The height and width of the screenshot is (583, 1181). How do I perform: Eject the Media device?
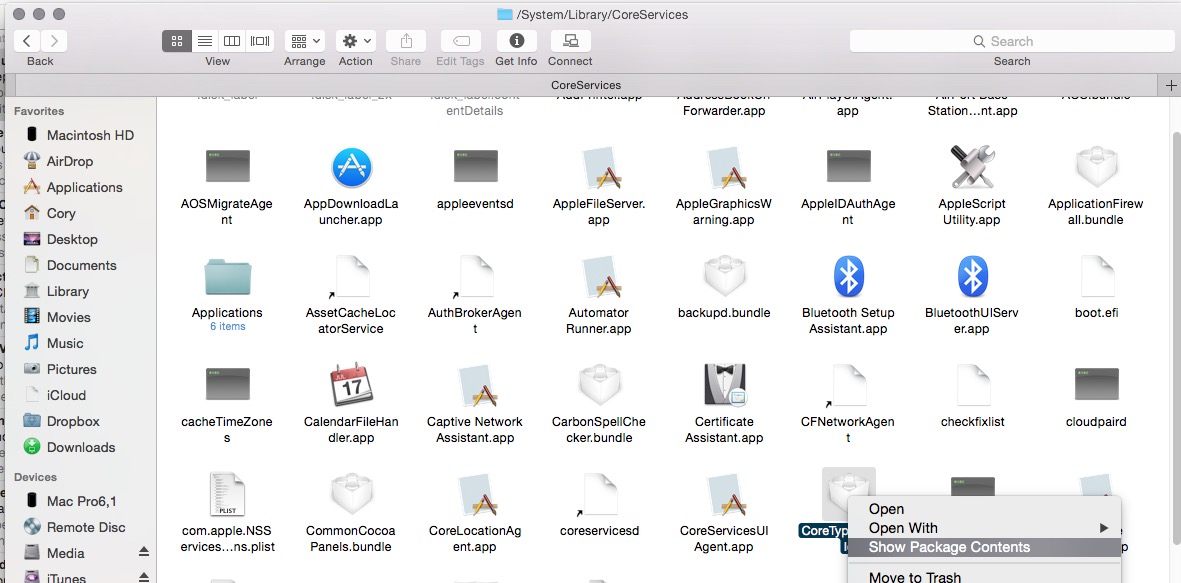tap(144, 553)
